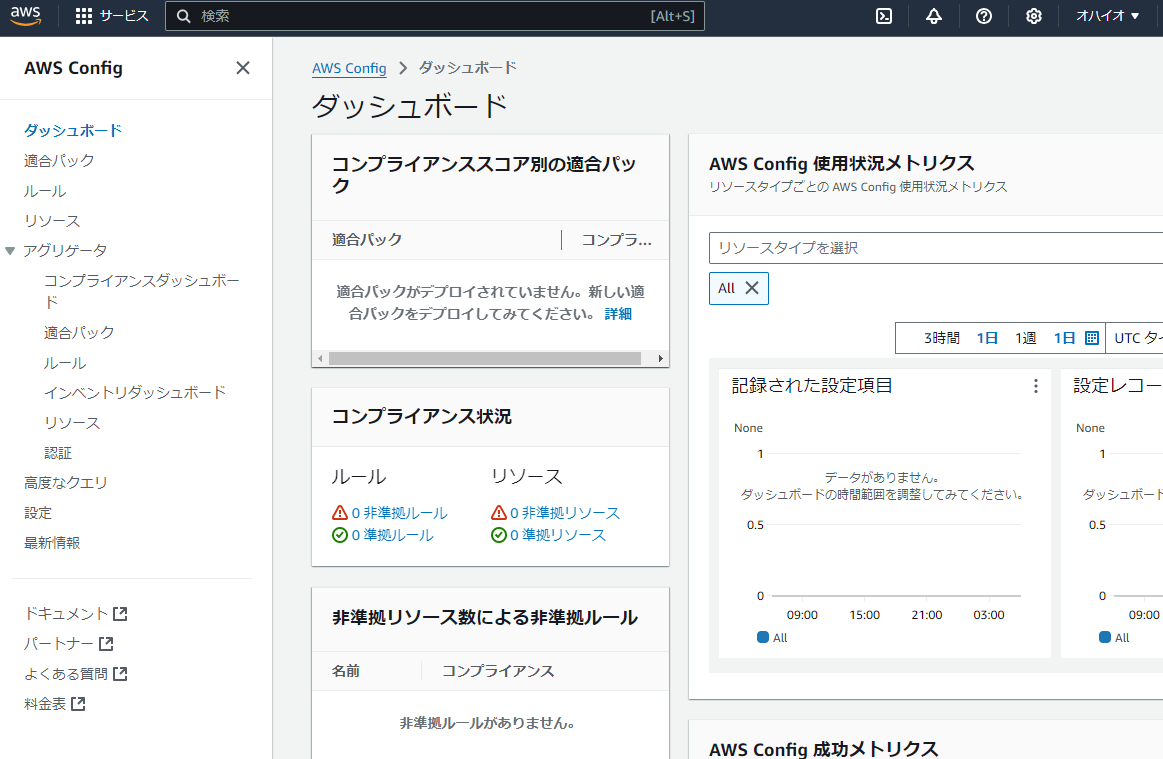Select ダッシュボード in the sidebar

click(73, 131)
